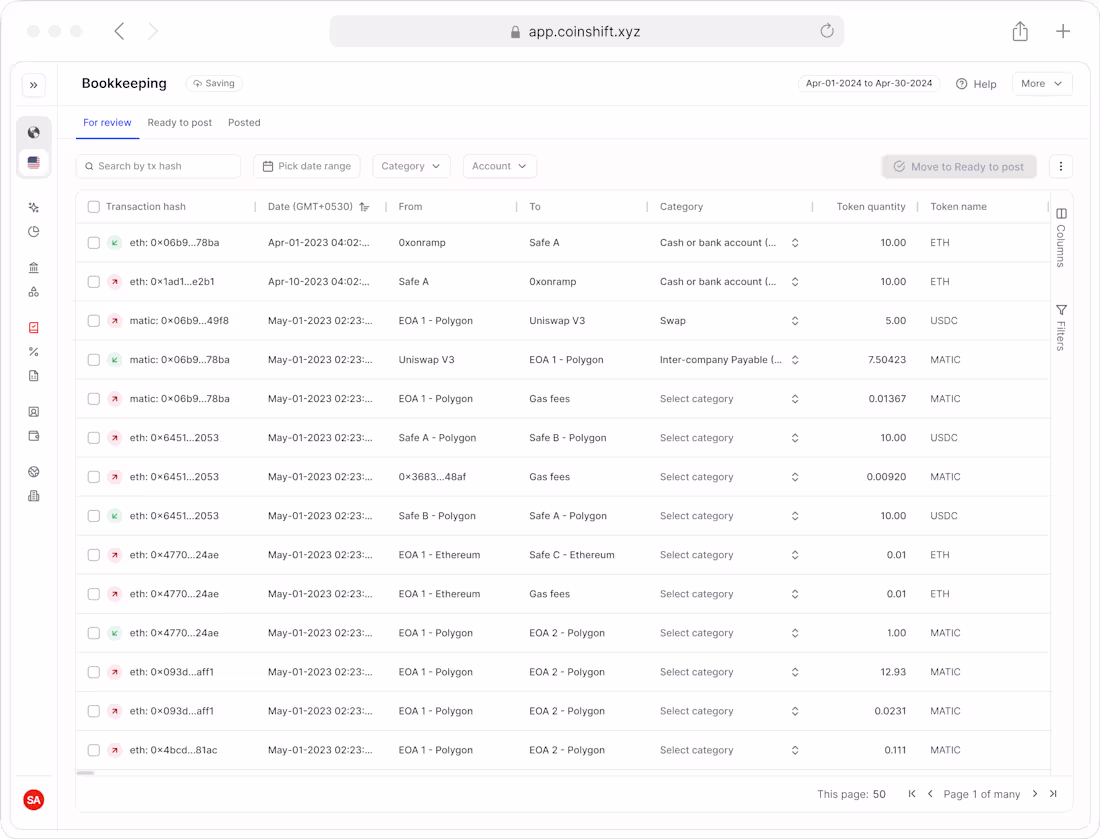Click the bank institution icon in the sidebar
1100x839 pixels.
[33, 267]
